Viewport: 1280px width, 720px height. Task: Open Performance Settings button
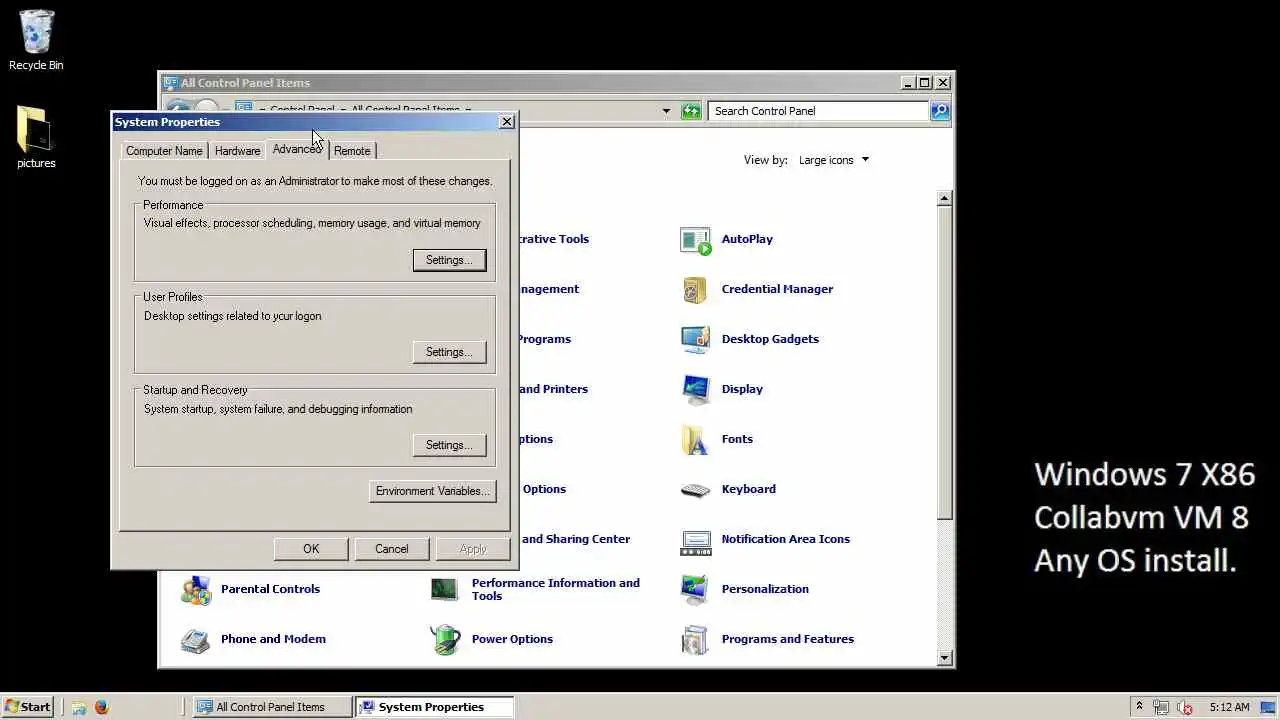click(449, 260)
